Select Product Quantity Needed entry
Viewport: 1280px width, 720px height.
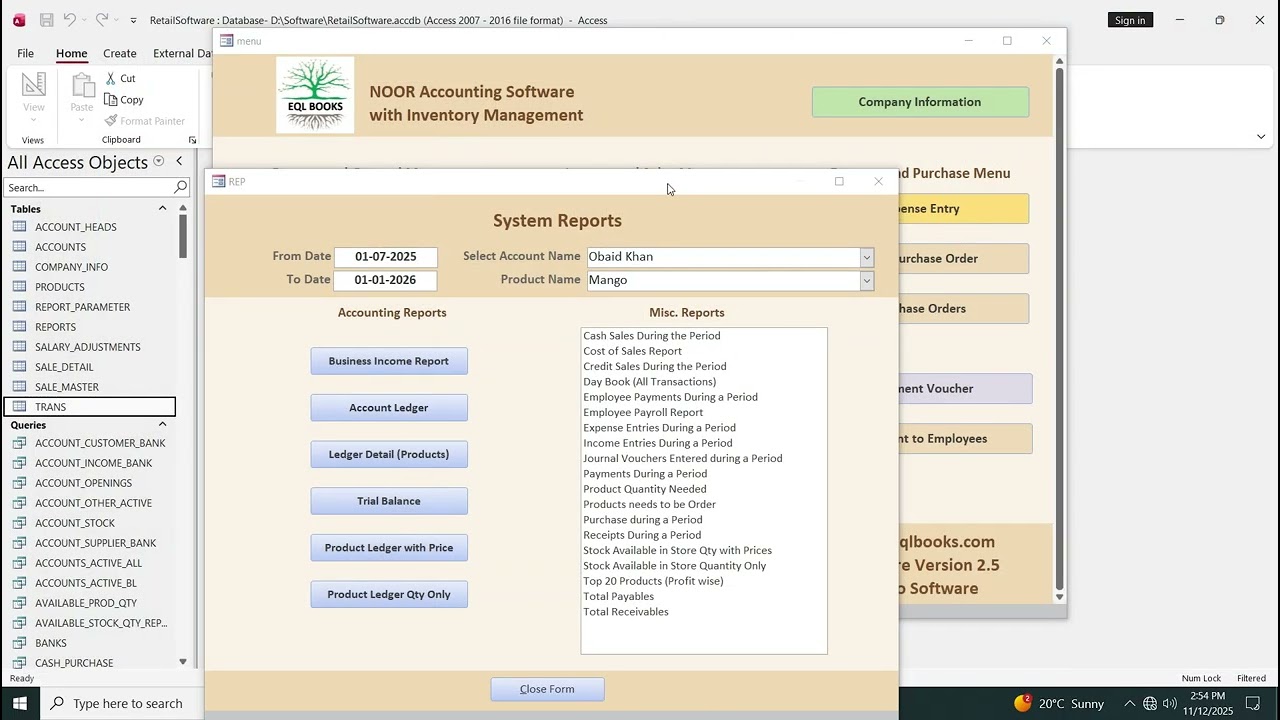coord(645,489)
